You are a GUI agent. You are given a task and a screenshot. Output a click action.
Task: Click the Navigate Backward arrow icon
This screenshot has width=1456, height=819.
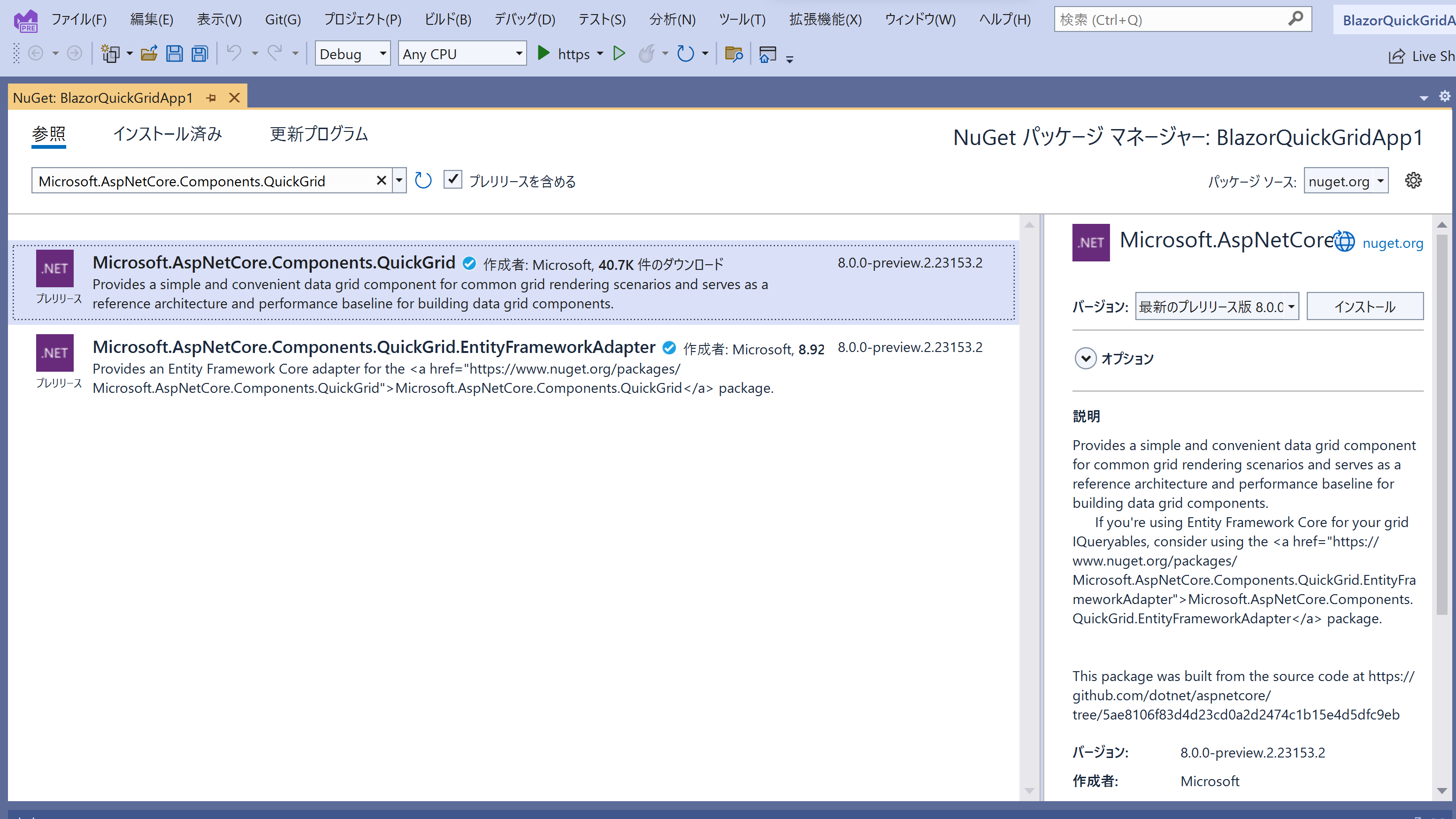(x=36, y=54)
